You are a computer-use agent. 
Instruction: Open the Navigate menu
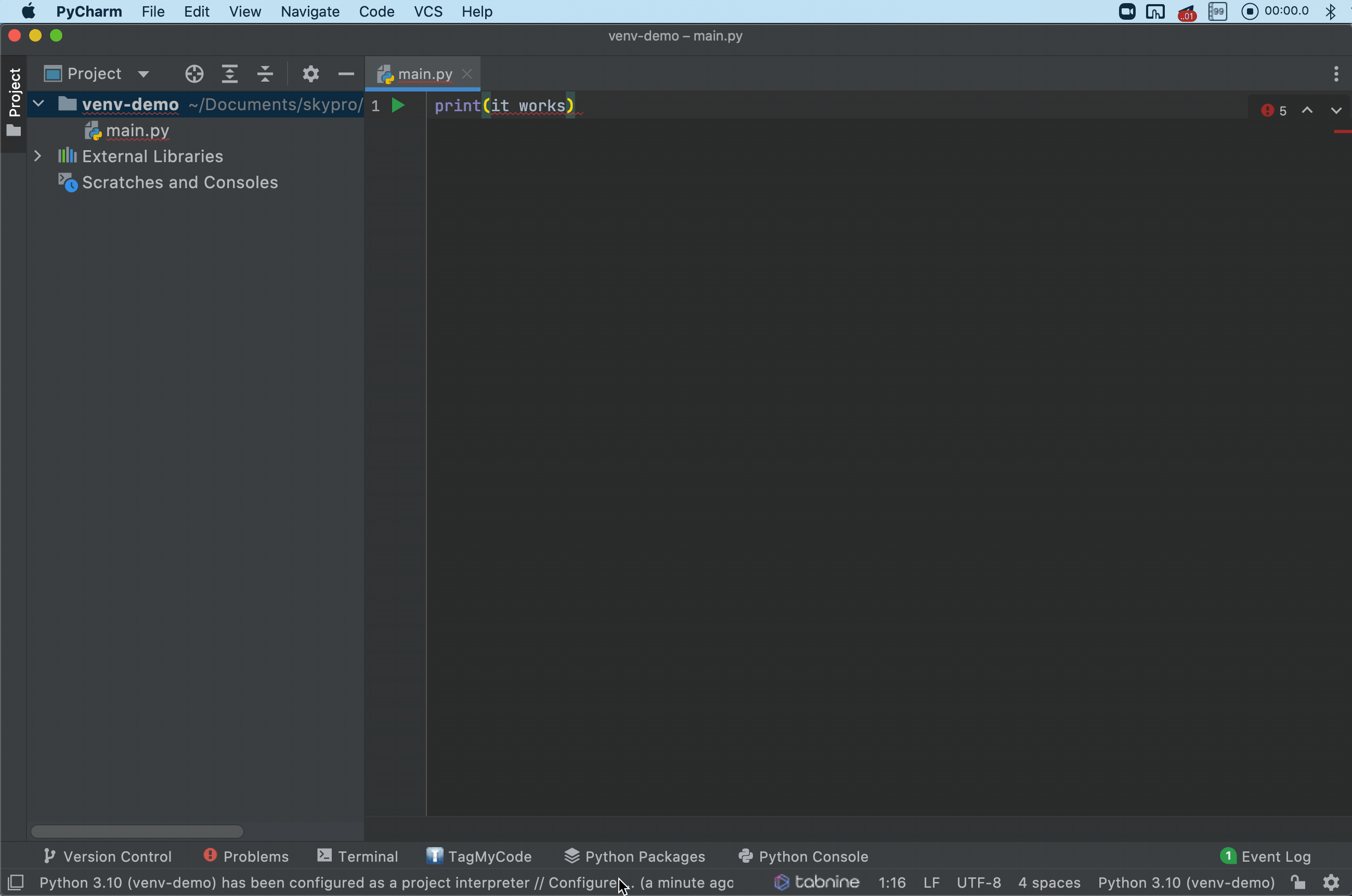310,11
